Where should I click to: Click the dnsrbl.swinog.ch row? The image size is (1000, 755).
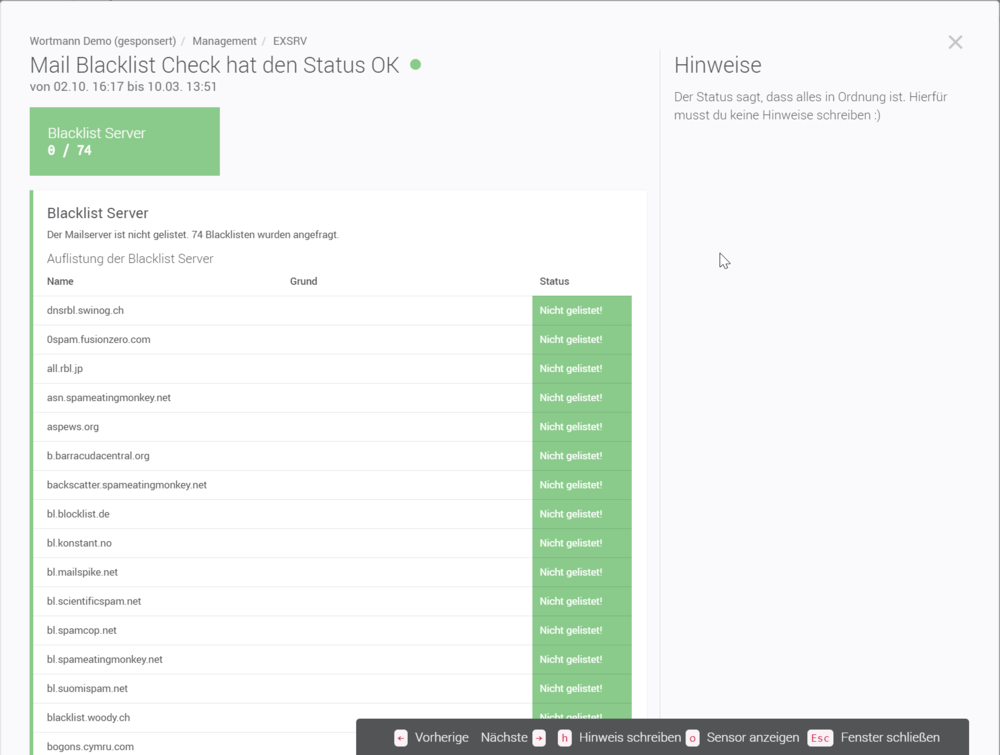click(85, 310)
